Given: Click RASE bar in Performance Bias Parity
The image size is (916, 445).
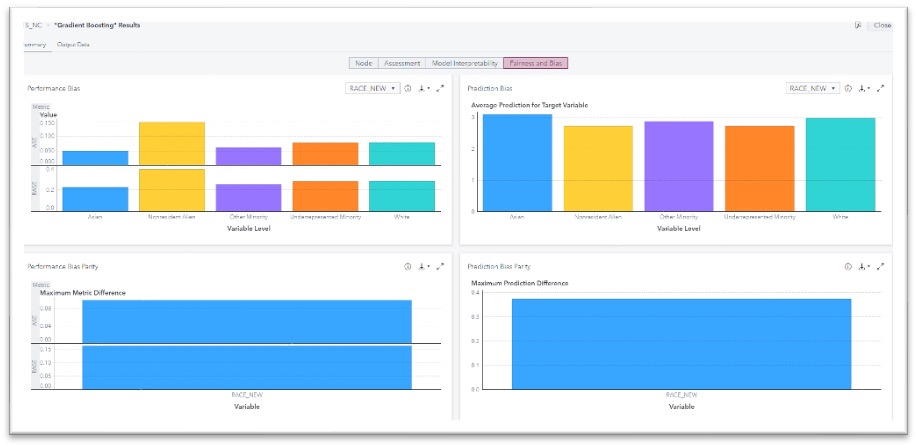Looking at the screenshot, I should point(247,367).
